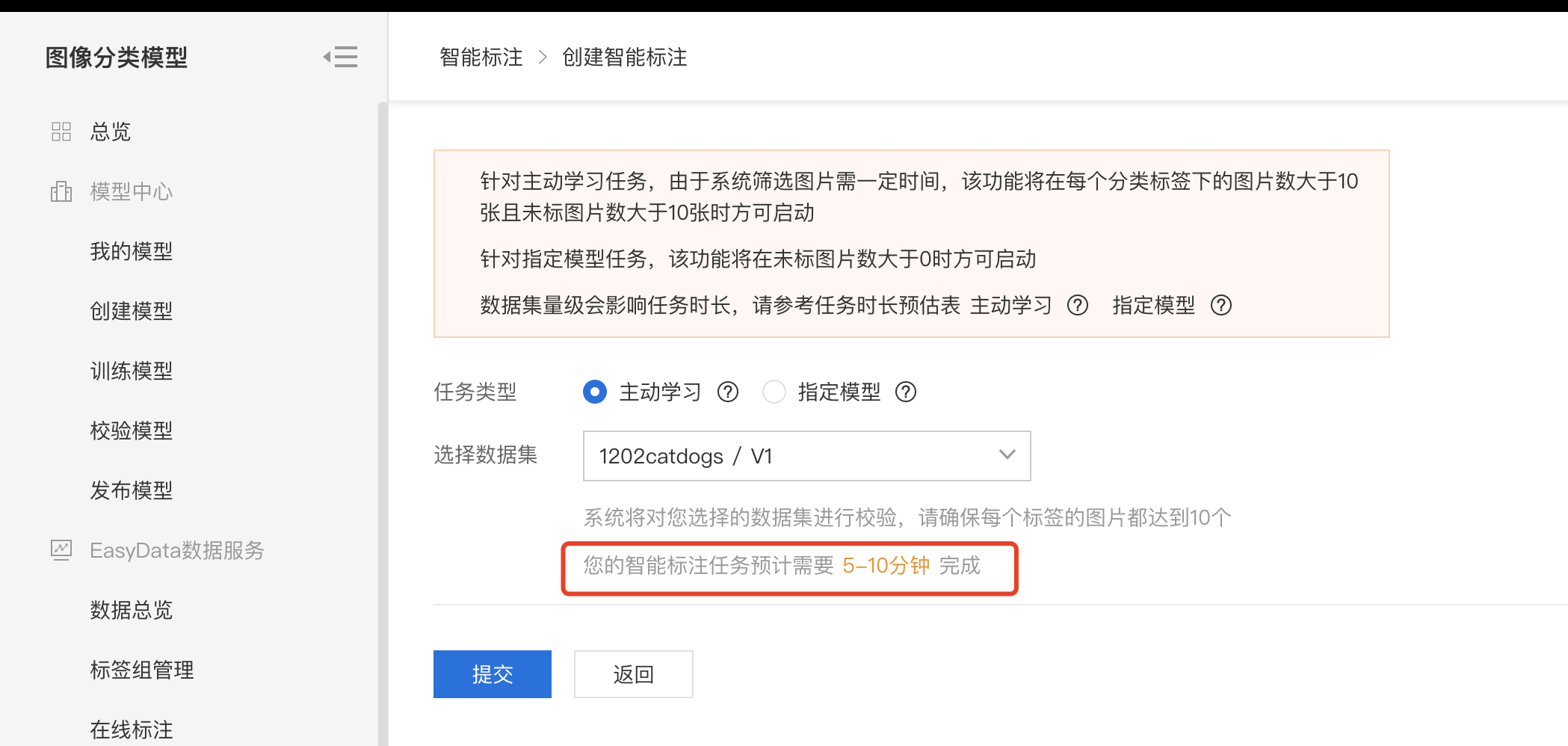The width and height of the screenshot is (1568, 746).
Task: Click help icon next to 指定模型 radio option
Action: tap(906, 392)
